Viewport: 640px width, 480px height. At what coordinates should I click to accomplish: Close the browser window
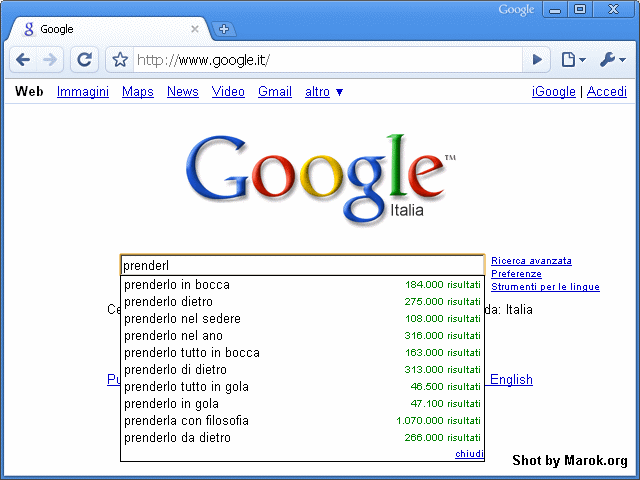click(613, 9)
